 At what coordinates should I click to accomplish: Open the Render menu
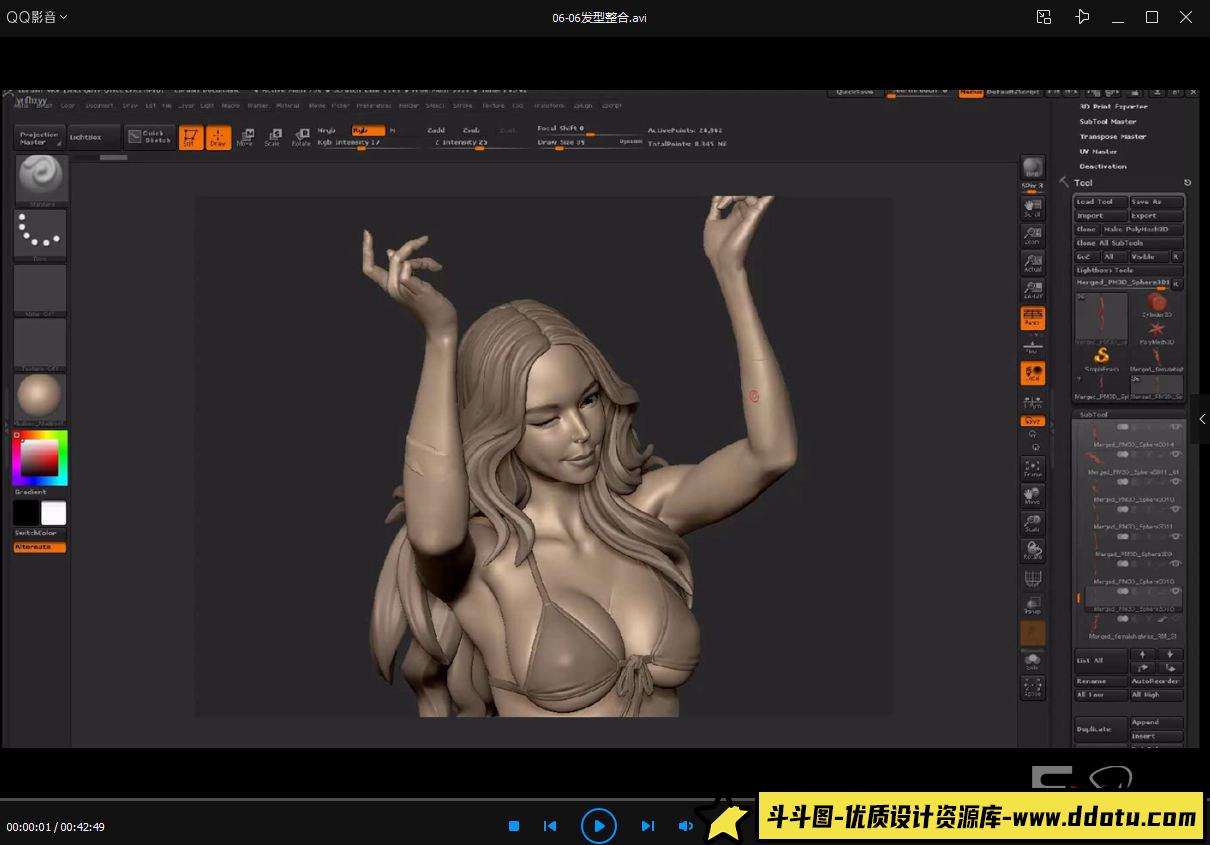[410, 105]
